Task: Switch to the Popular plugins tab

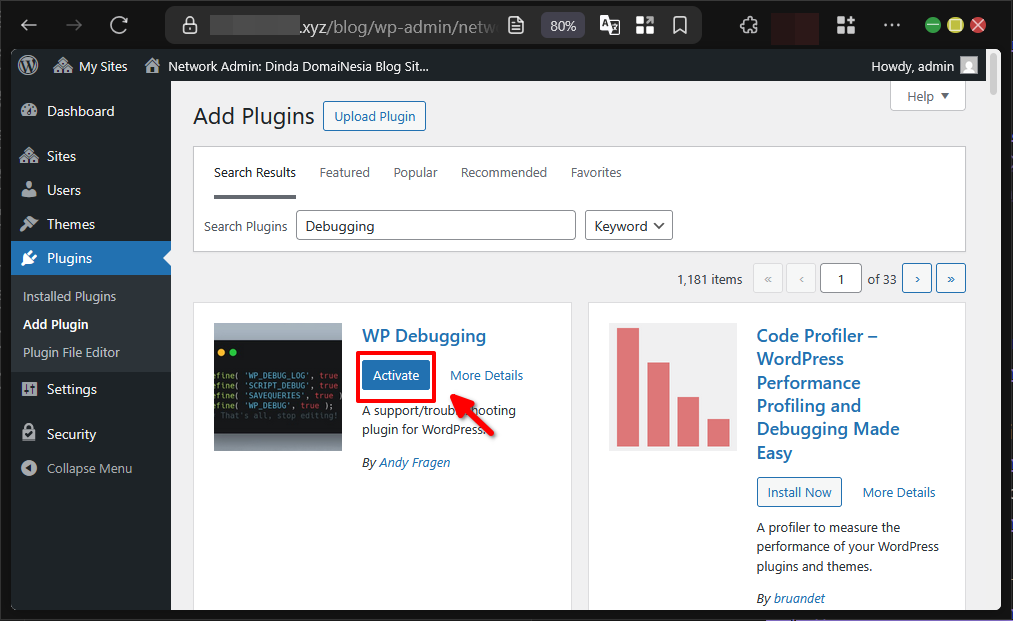Action: point(415,172)
